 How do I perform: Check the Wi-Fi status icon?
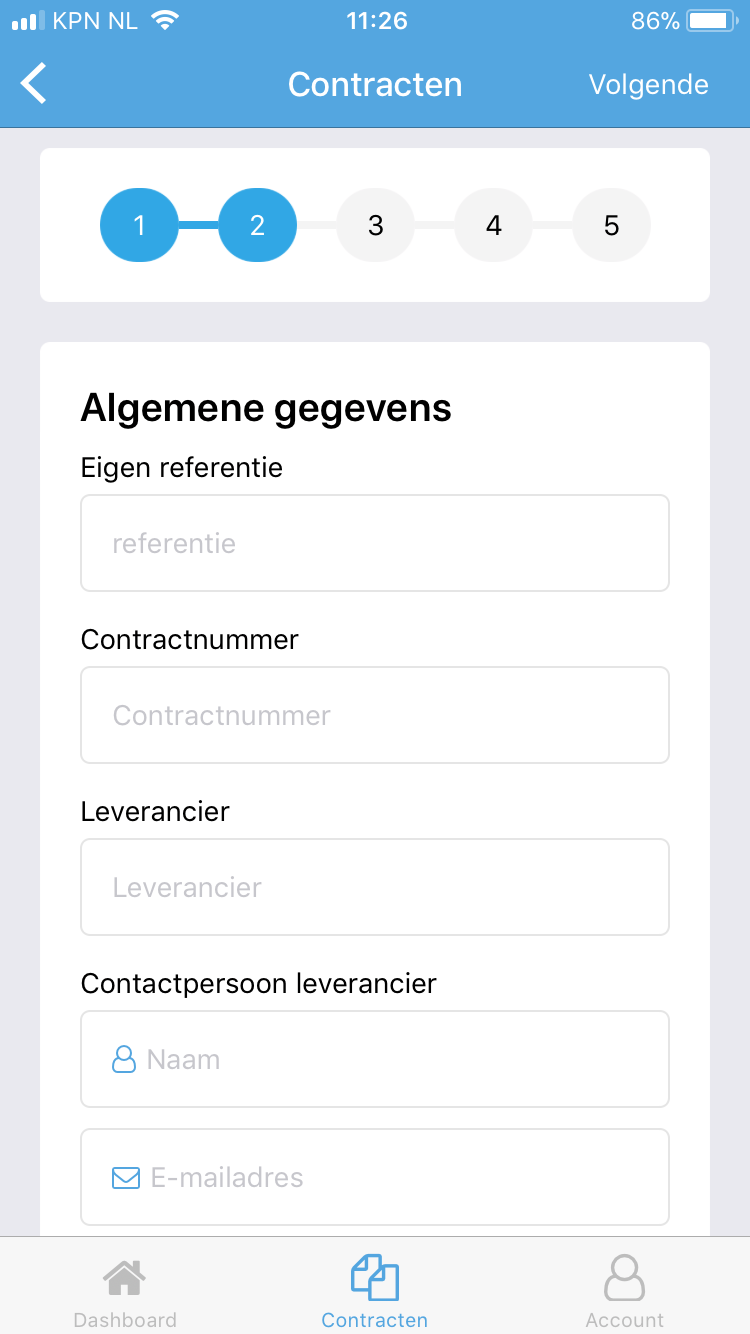pos(165,20)
